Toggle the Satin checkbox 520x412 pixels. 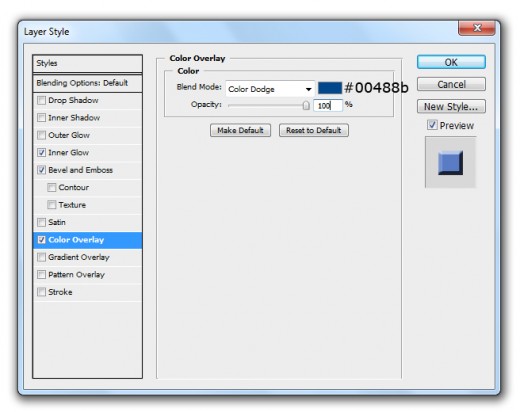pyautogui.click(x=41, y=222)
